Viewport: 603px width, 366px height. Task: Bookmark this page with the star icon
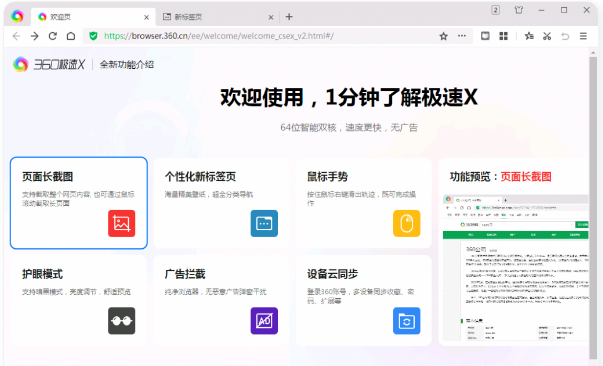click(443, 36)
